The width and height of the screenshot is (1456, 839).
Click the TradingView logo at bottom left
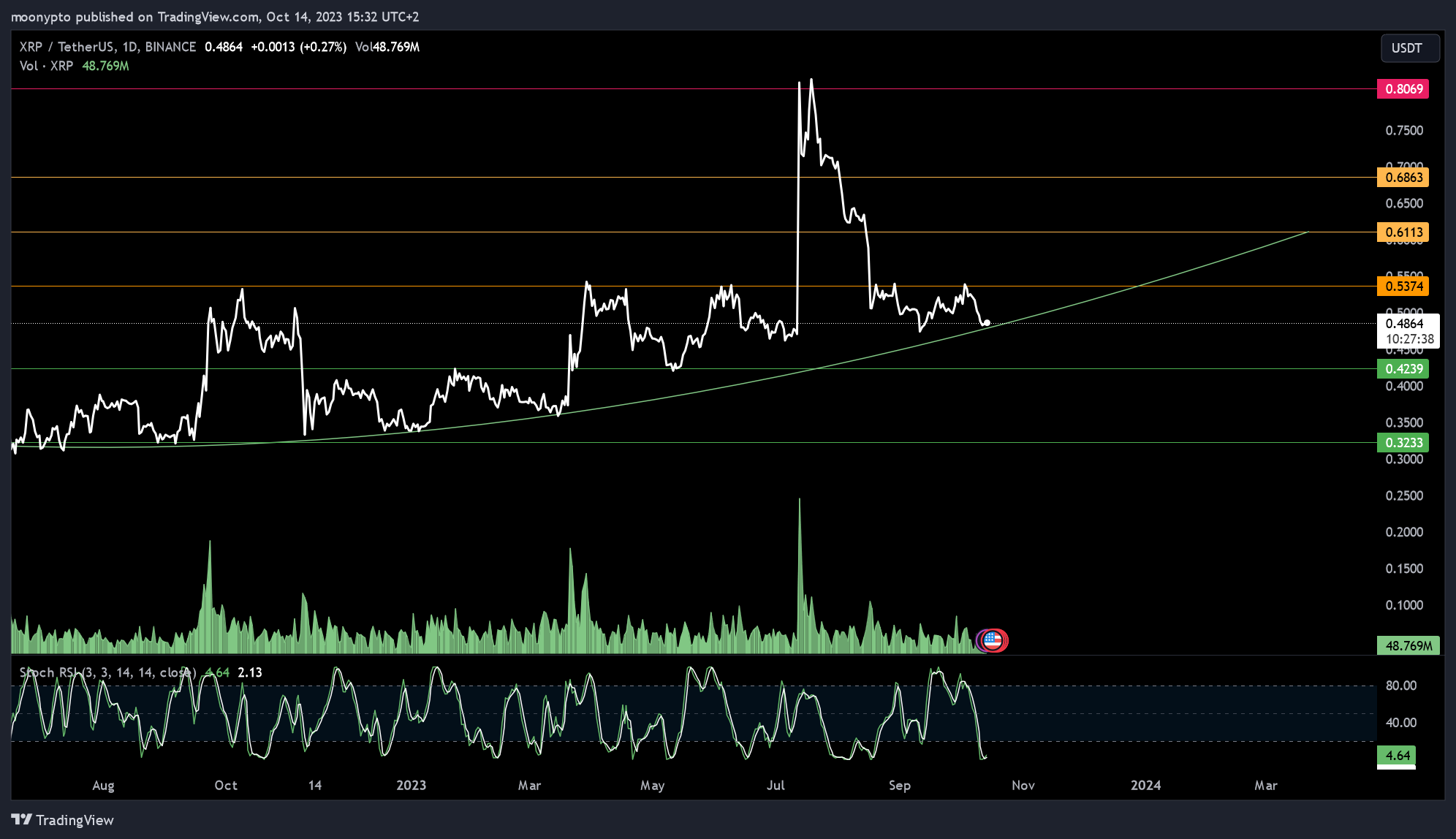(x=63, y=820)
